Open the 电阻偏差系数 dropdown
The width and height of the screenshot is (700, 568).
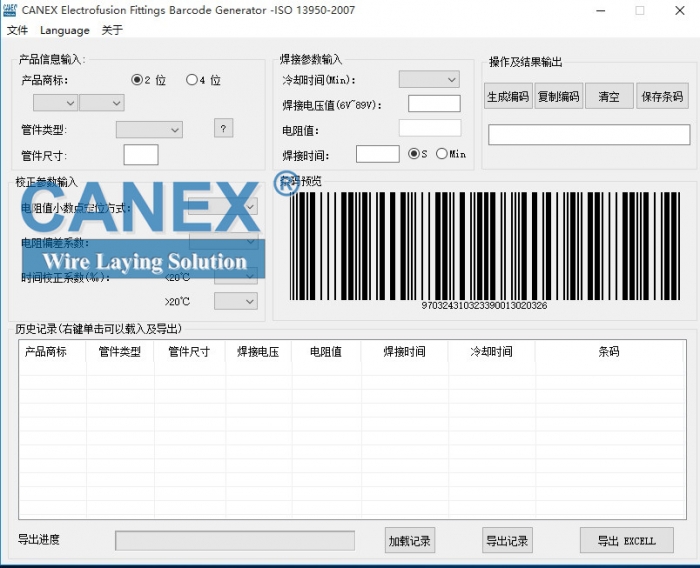[224, 242]
